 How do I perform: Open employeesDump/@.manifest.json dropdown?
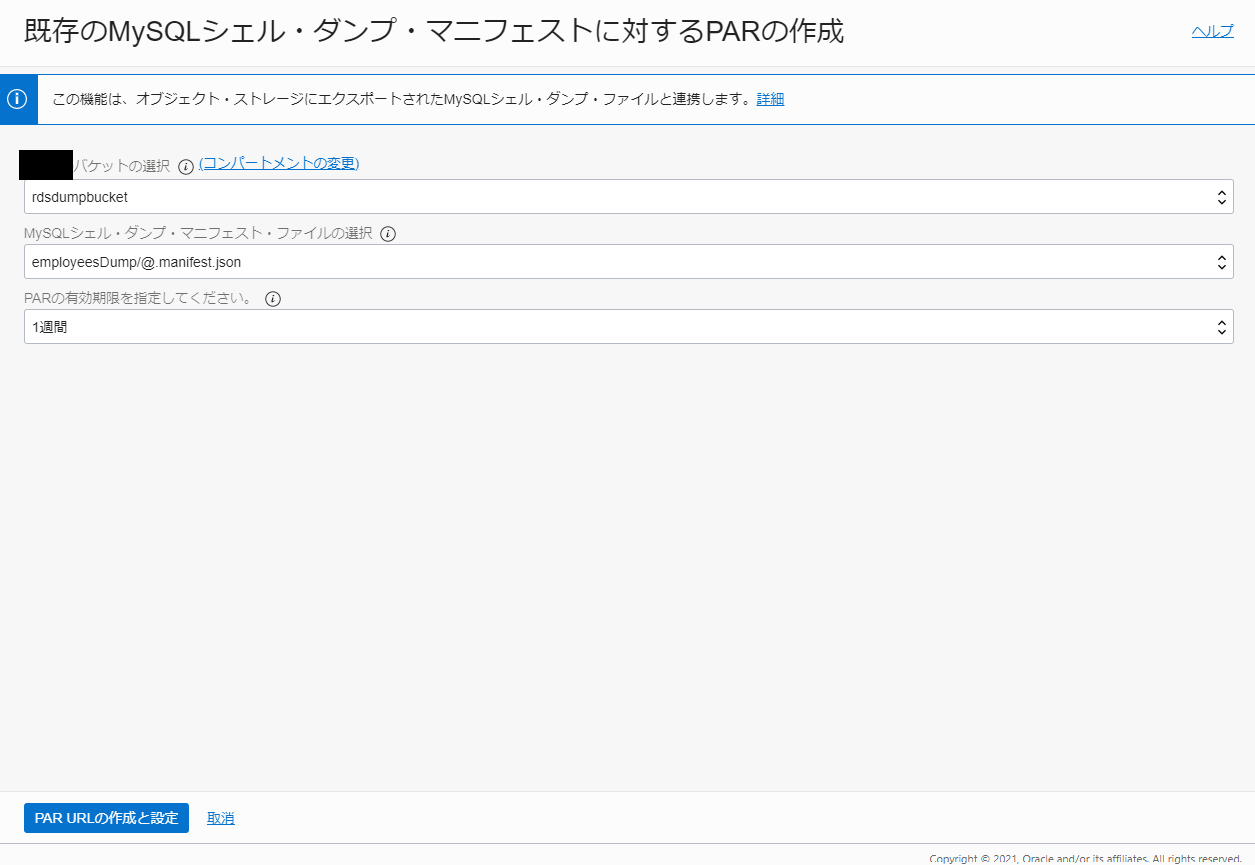pyautogui.click(x=628, y=262)
